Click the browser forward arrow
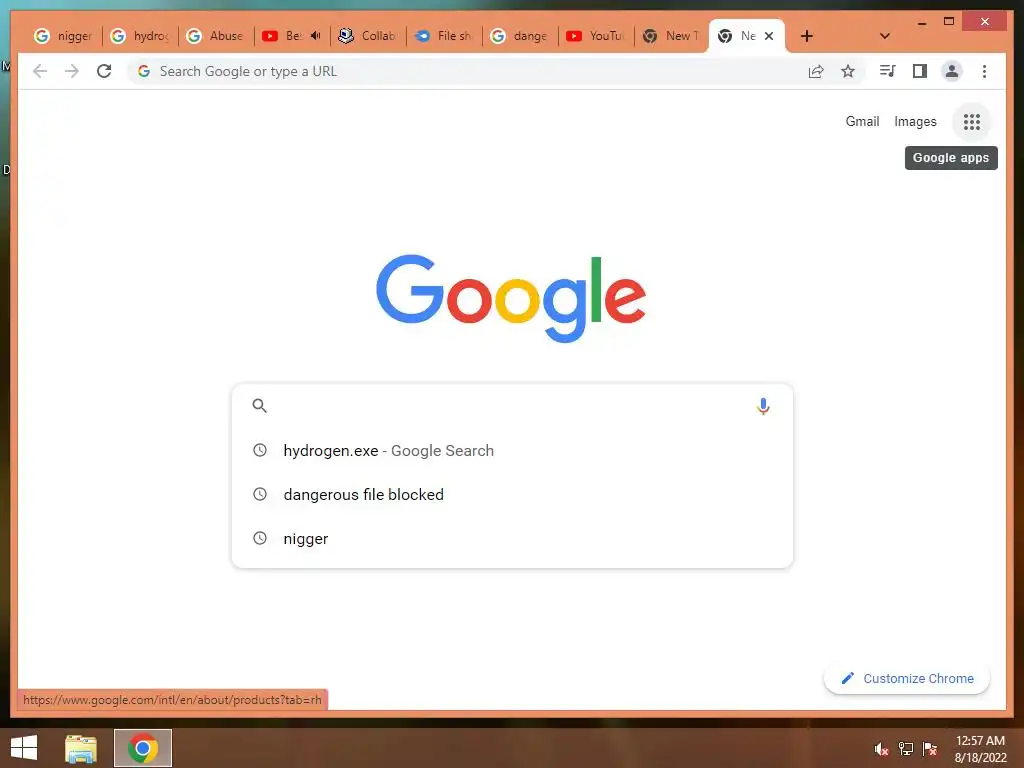 [72, 71]
